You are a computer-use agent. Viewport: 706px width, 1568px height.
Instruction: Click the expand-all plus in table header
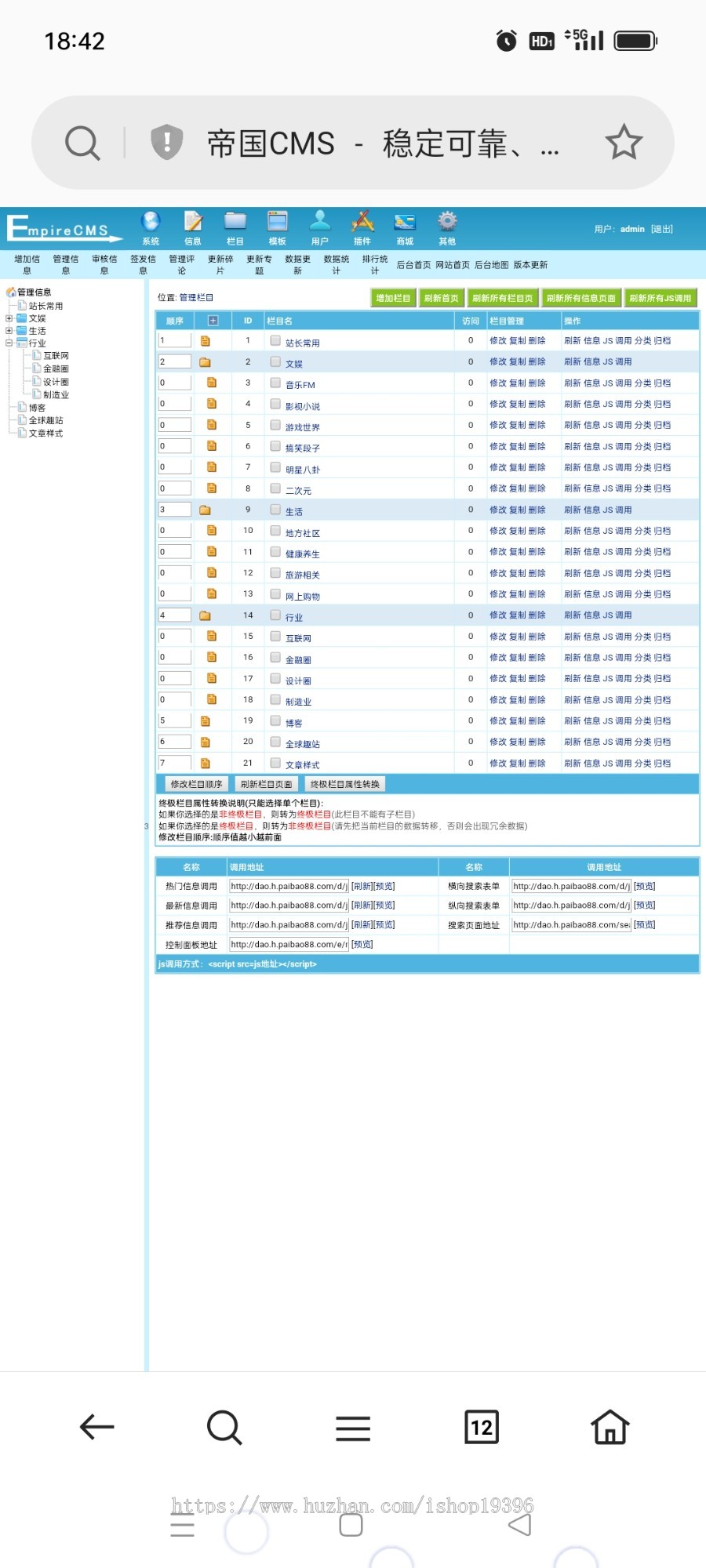point(213,321)
